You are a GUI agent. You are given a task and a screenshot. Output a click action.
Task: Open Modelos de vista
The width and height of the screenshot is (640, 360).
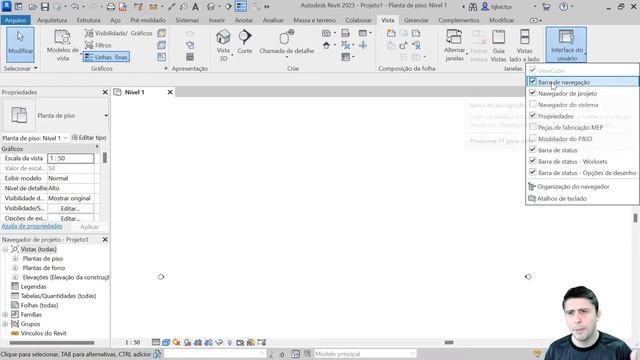point(62,46)
